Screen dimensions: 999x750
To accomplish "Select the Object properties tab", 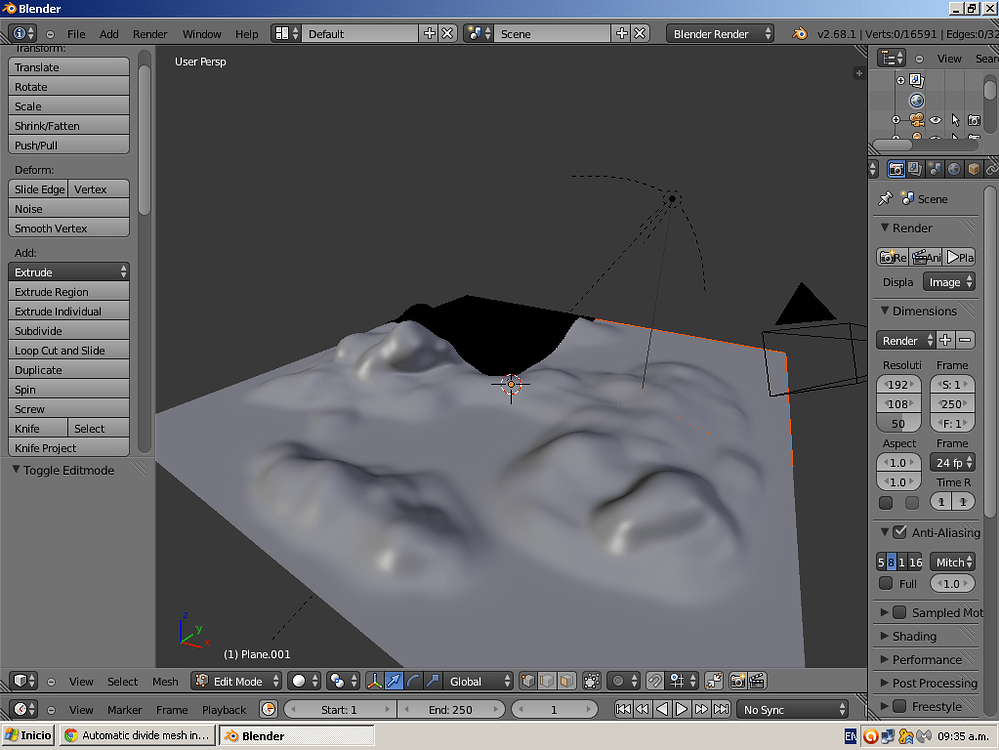I will [974, 169].
